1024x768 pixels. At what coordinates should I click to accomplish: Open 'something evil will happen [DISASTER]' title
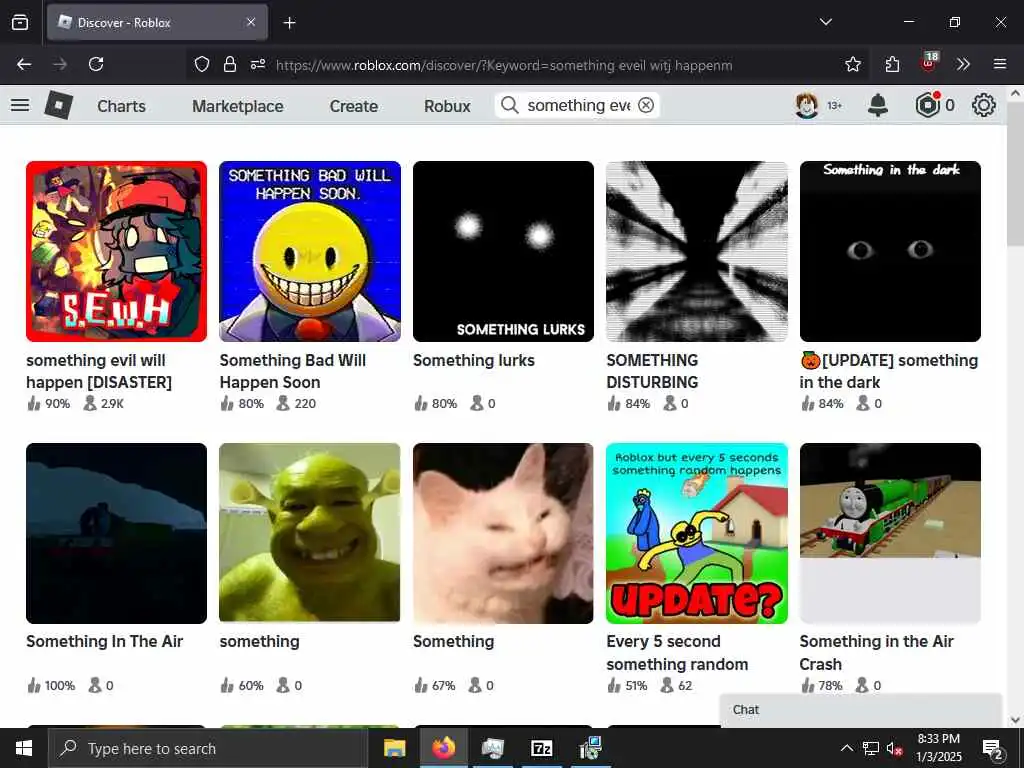tap(99, 371)
